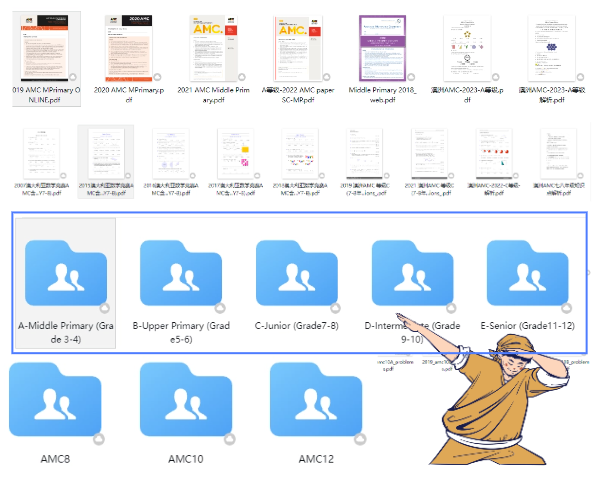The width and height of the screenshot is (601, 480).
Task: Select 2020 AMC MPrimary.pdf thumbnail
Action: pos(129,48)
